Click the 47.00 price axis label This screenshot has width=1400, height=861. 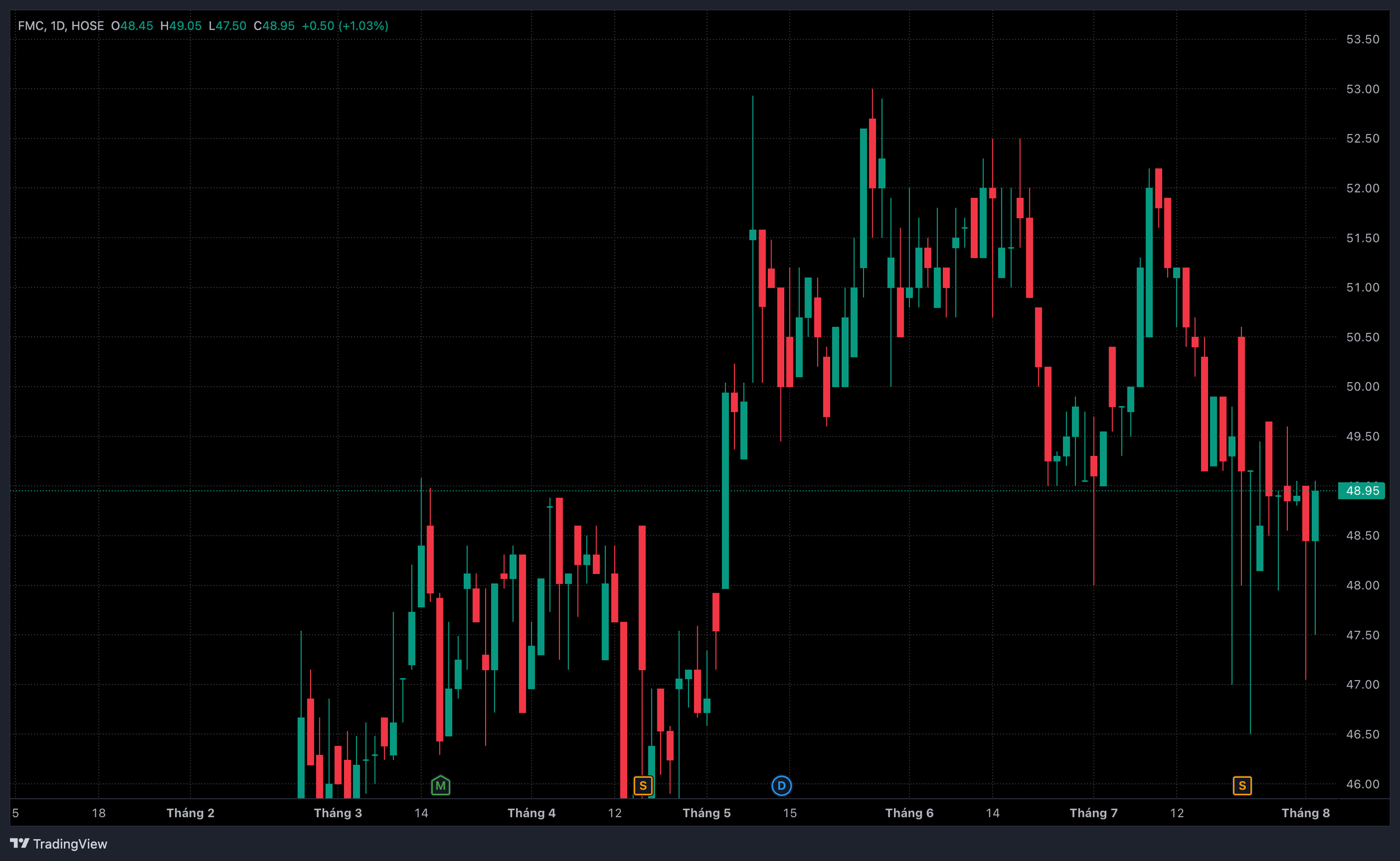pyautogui.click(x=1362, y=684)
